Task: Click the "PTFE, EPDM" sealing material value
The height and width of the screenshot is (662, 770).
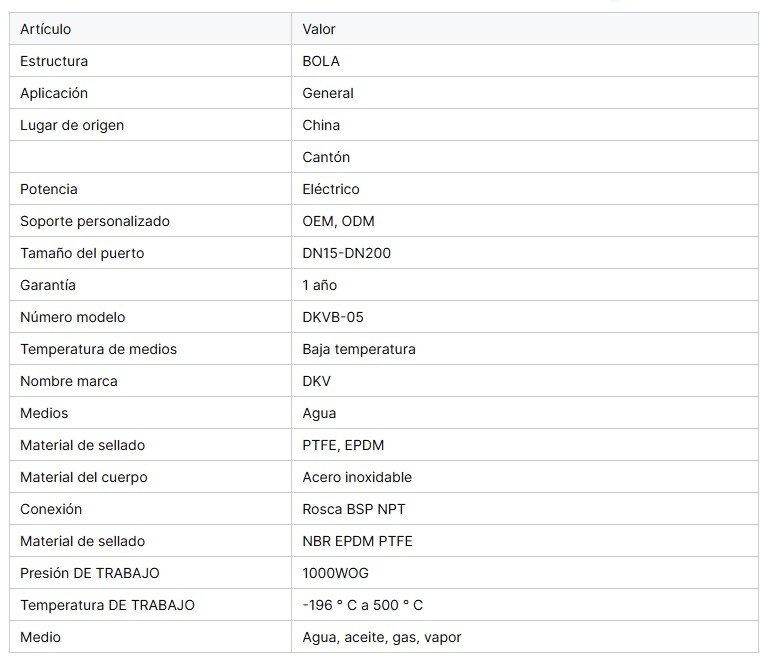Action: [x=343, y=445]
